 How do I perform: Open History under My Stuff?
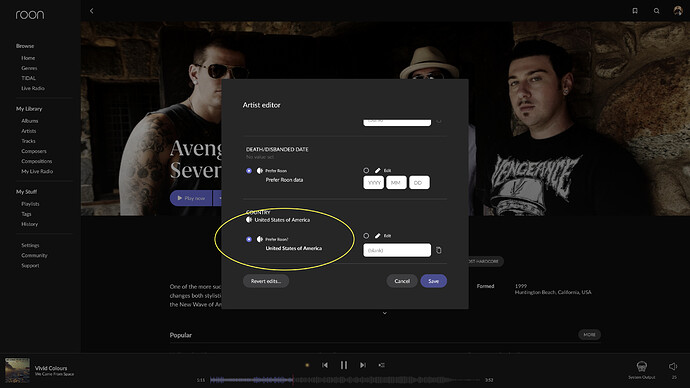pos(29,224)
